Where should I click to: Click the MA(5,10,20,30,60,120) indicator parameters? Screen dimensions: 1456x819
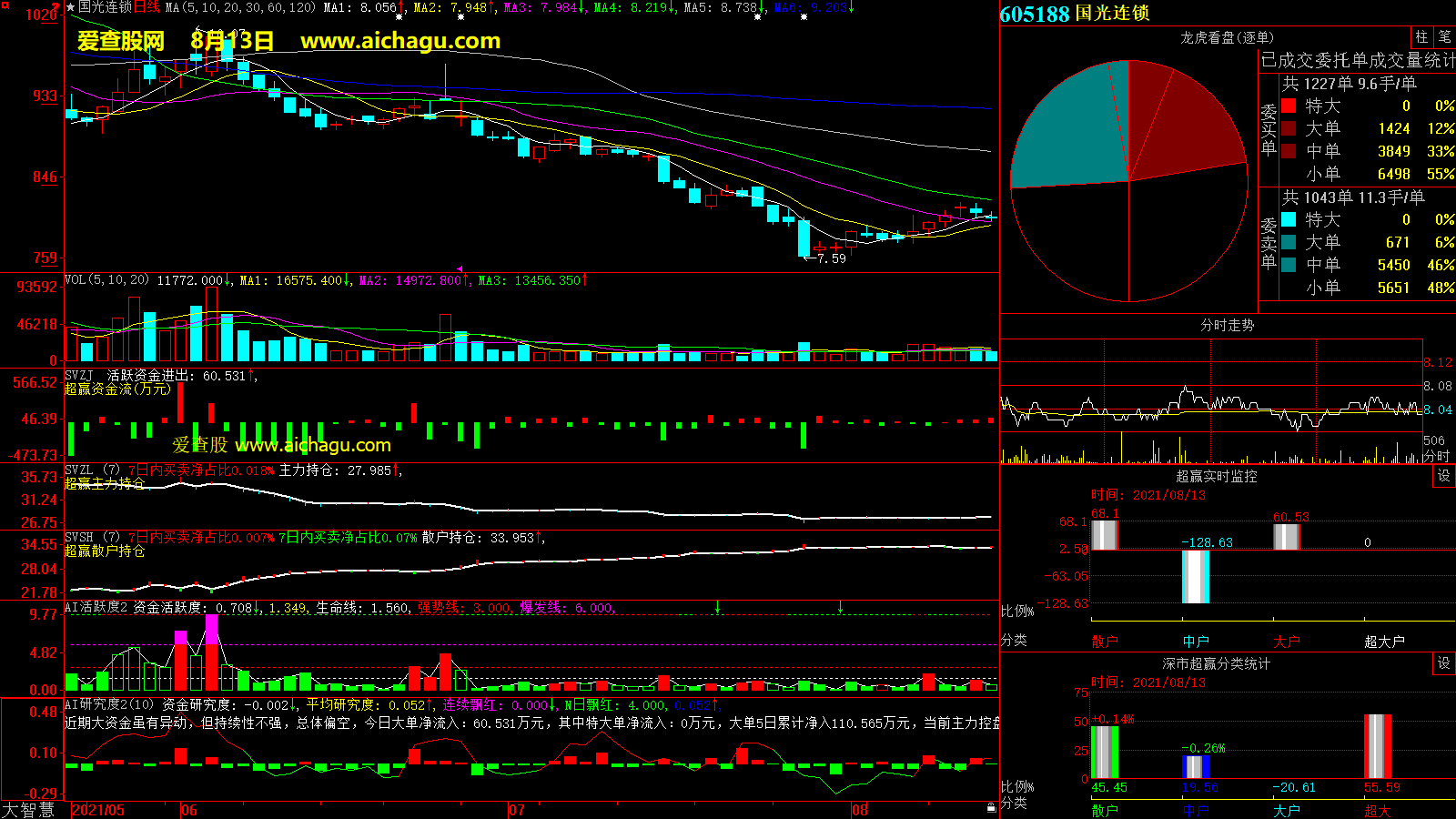tap(240, 7)
